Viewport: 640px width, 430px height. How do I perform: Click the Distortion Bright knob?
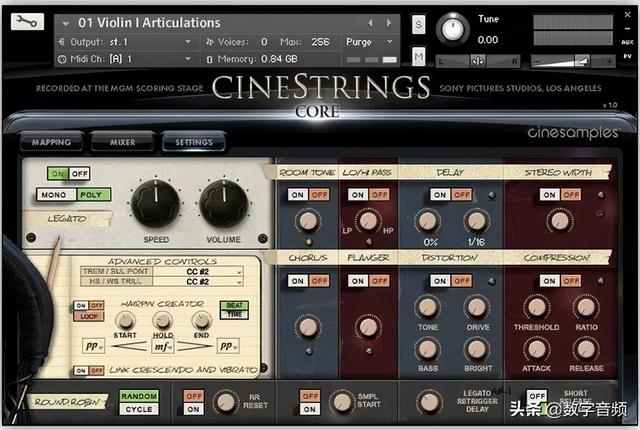pos(476,350)
